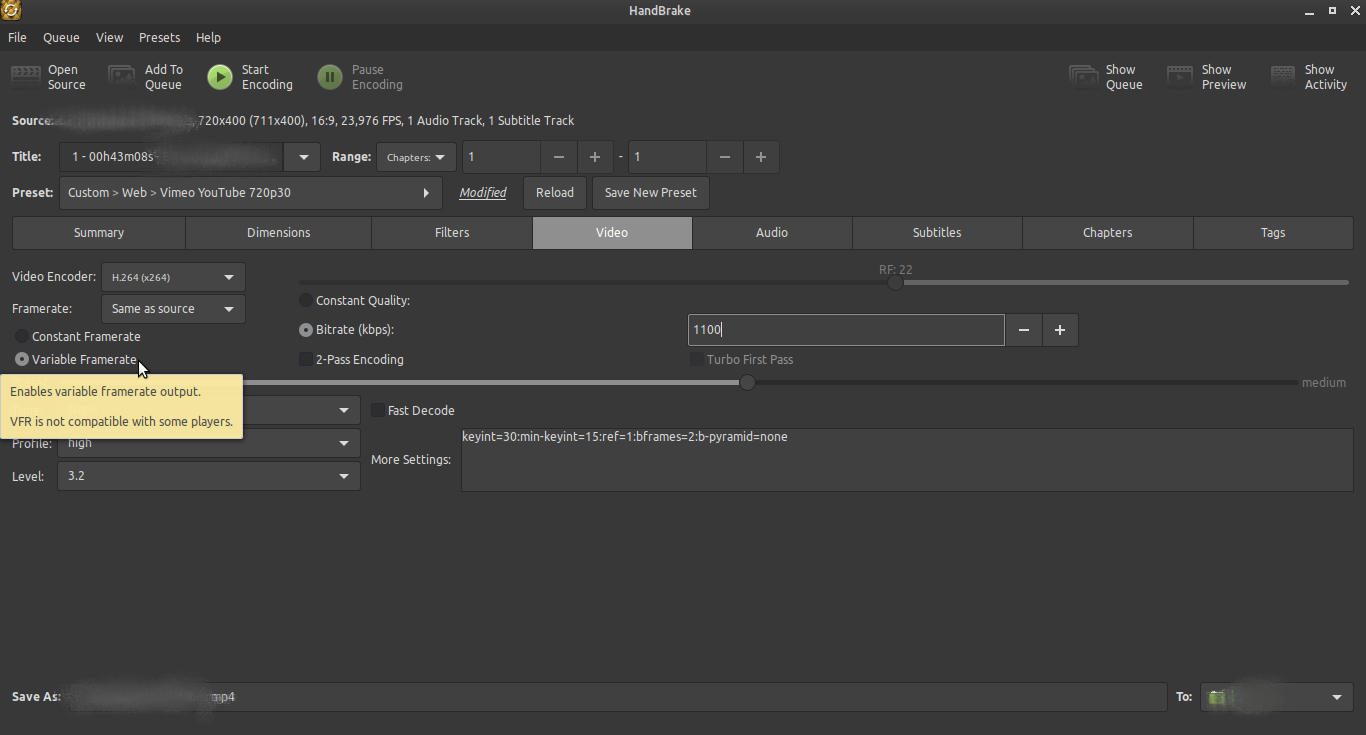
Task: Click the Open Source film icon
Action: (26, 77)
